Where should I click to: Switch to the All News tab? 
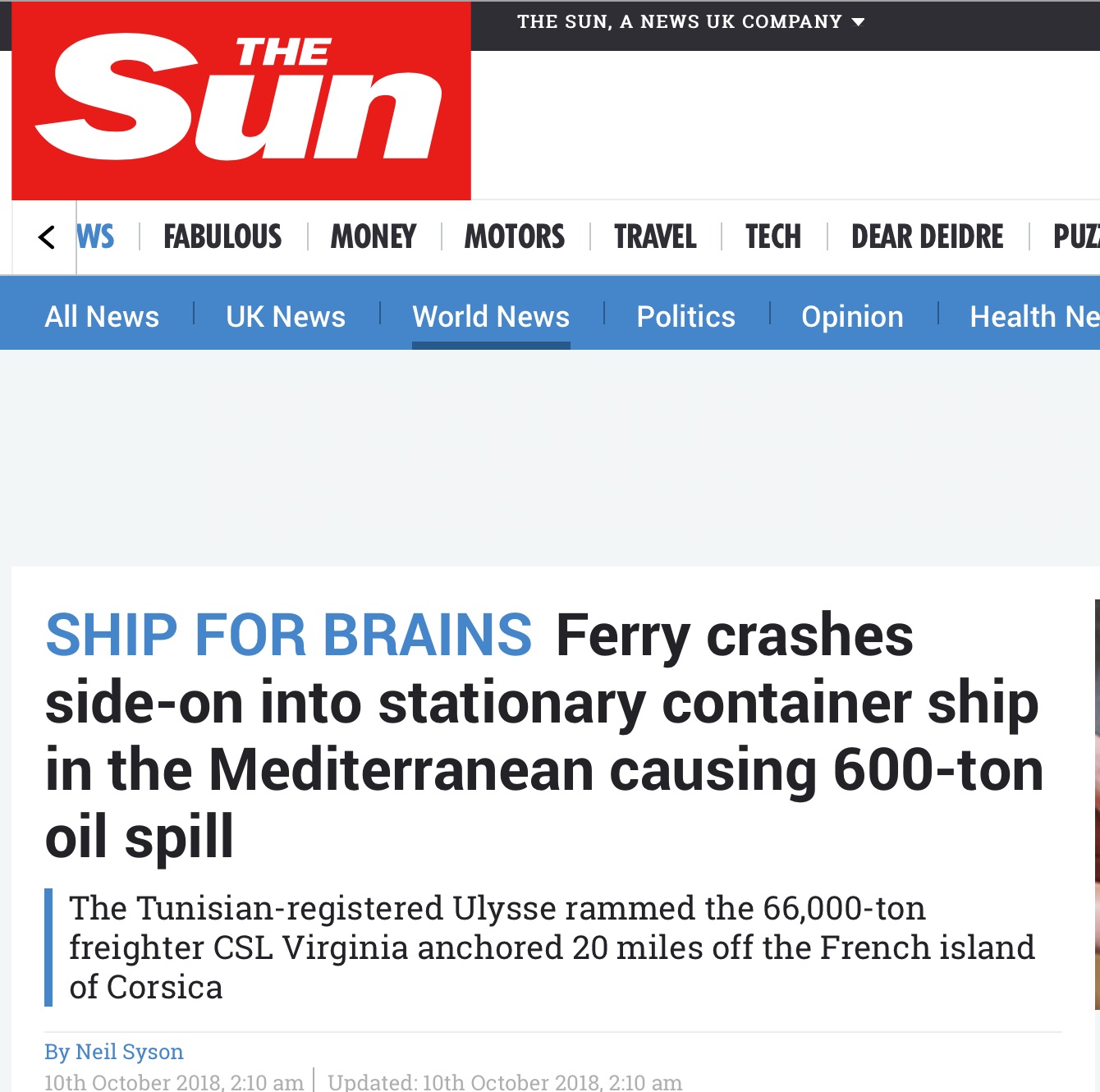[102, 317]
